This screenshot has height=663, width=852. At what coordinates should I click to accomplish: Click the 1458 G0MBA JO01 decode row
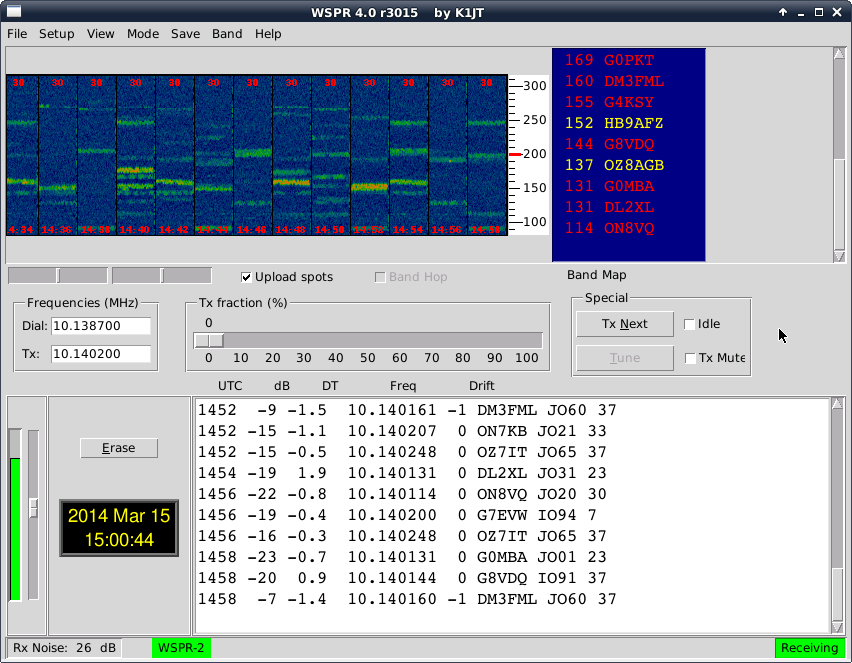click(x=402, y=557)
